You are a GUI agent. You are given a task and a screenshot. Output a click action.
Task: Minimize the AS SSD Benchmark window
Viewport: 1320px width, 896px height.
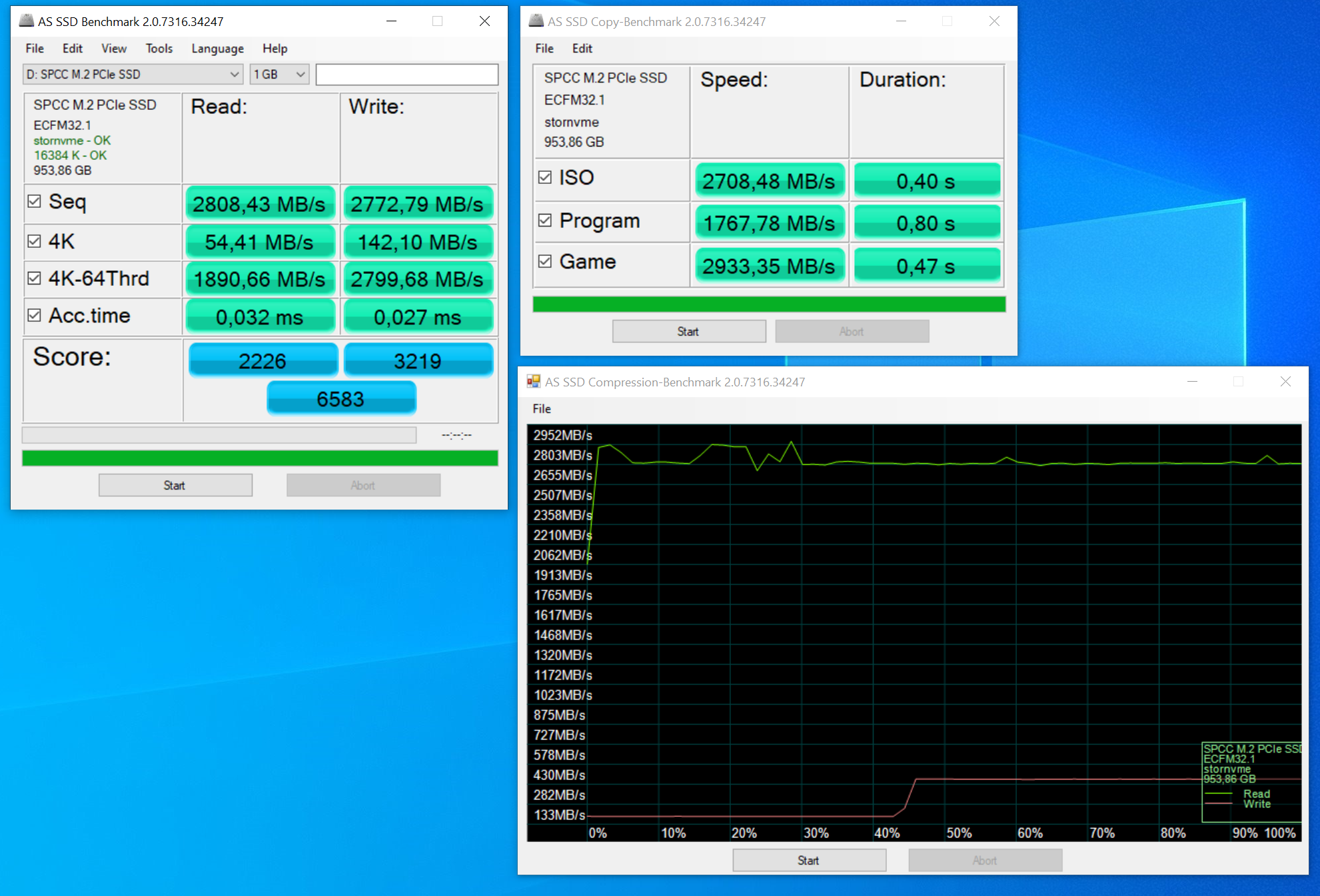(x=391, y=21)
